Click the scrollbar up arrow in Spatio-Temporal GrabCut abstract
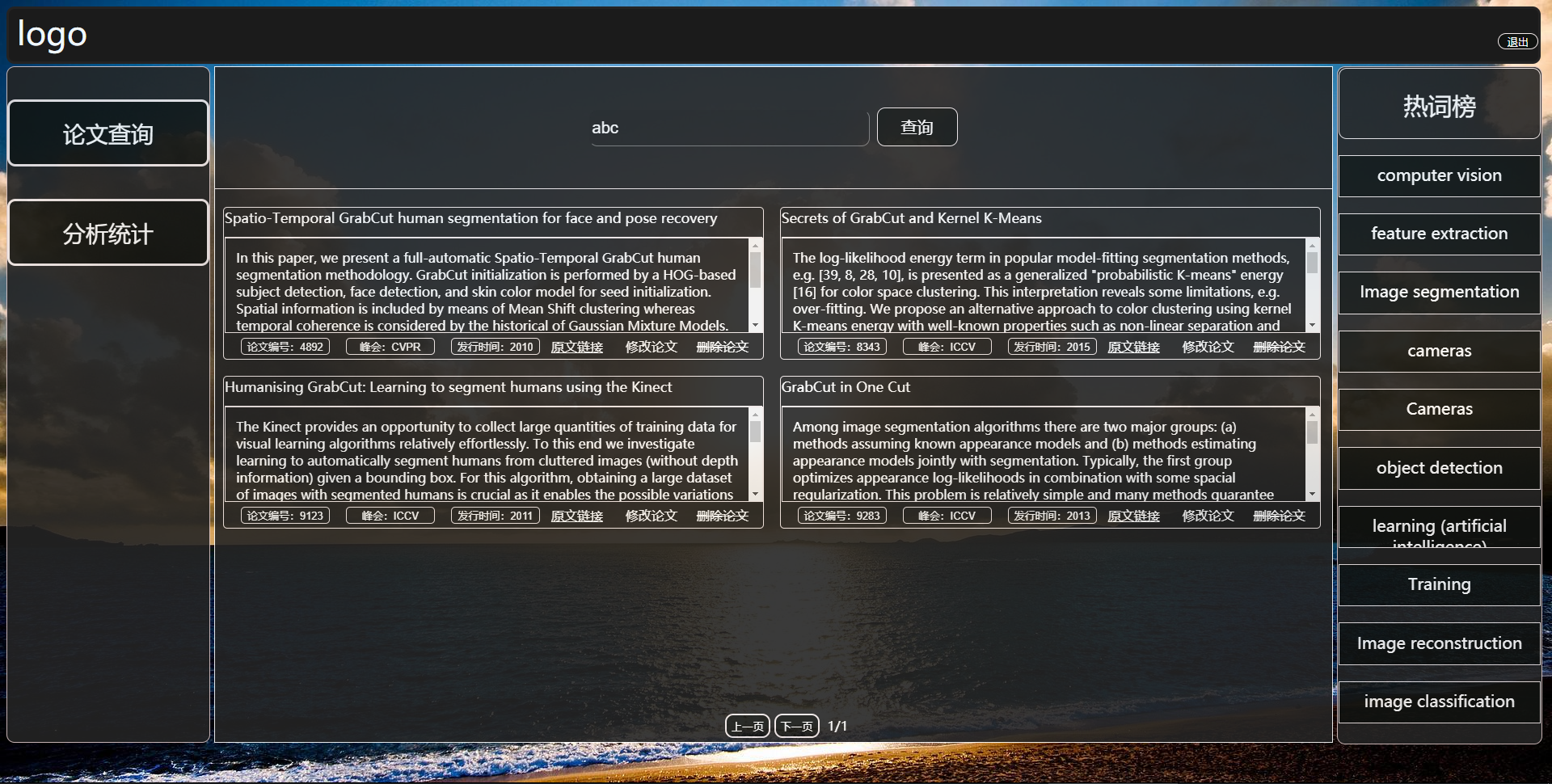 (x=755, y=245)
